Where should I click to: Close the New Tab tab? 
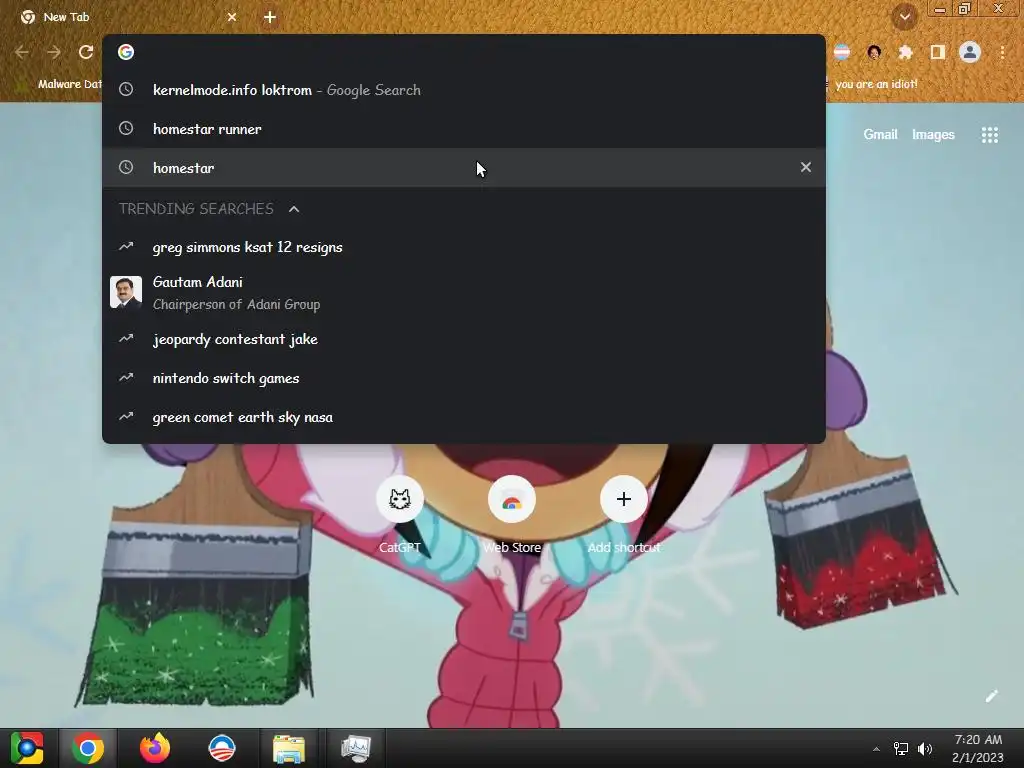[x=232, y=17]
